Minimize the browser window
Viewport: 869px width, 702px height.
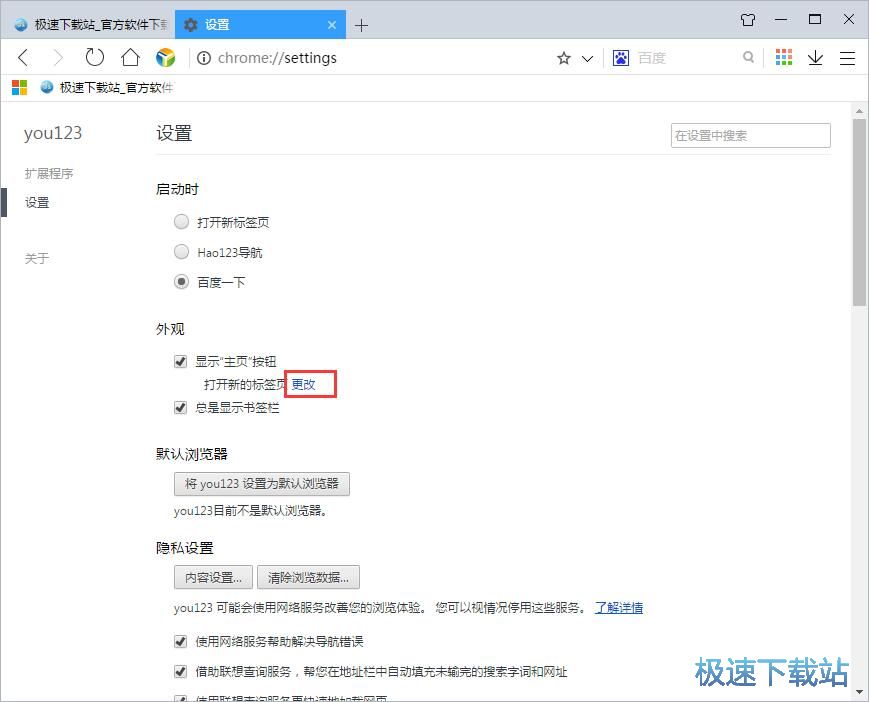click(x=781, y=19)
